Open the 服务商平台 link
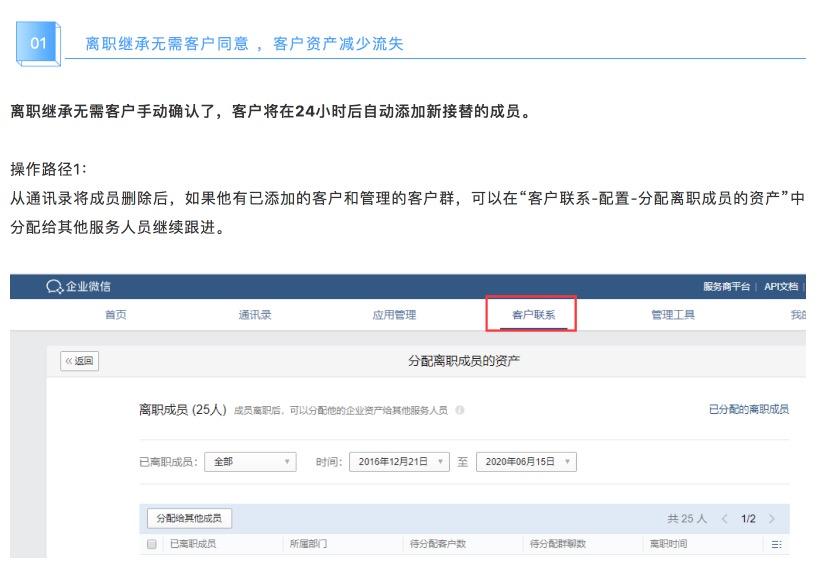821x571 pixels. [725, 287]
